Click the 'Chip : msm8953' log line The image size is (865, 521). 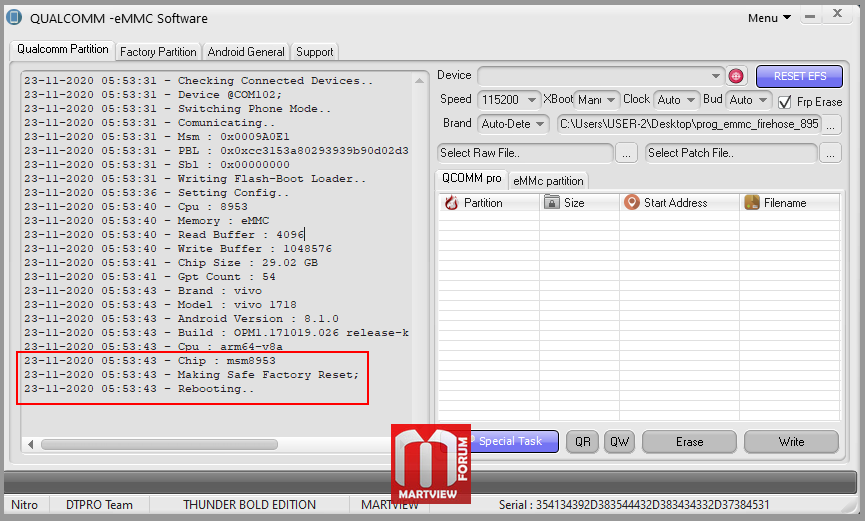pyautogui.click(x=149, y=360)
